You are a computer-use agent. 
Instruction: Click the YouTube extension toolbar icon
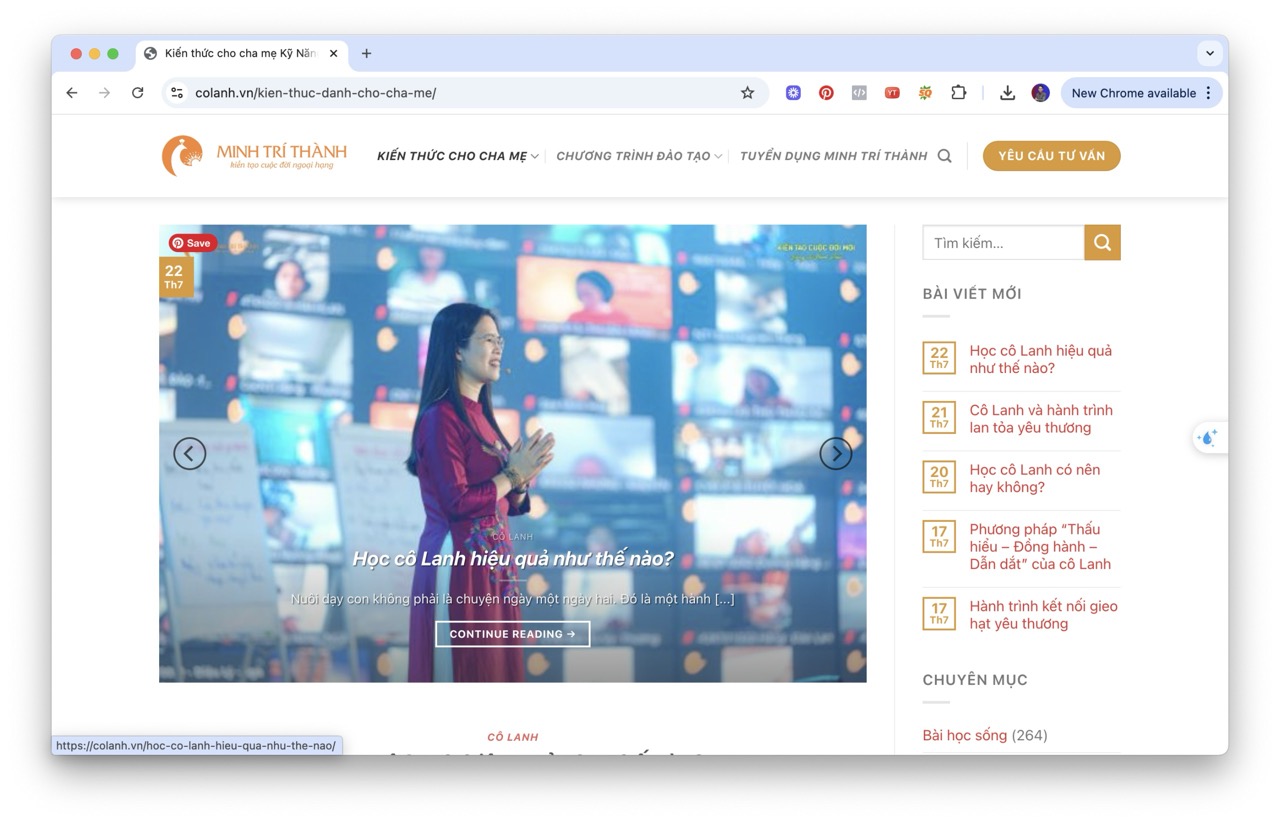892,92
